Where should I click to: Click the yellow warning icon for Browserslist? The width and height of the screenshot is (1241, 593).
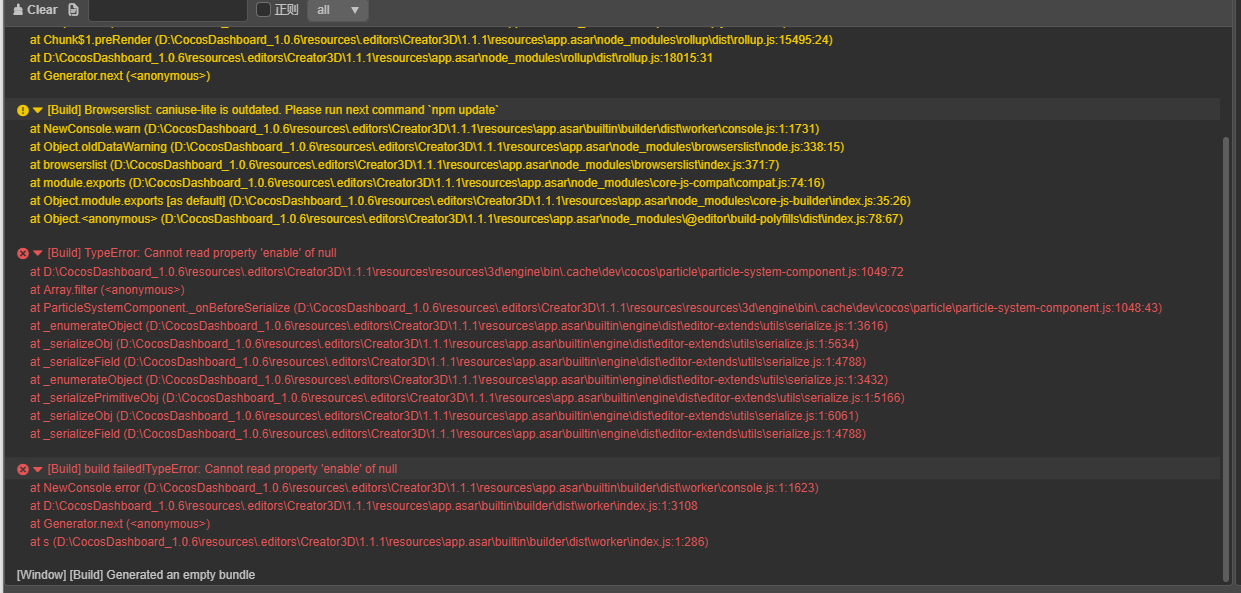click(x=23, y=110)
